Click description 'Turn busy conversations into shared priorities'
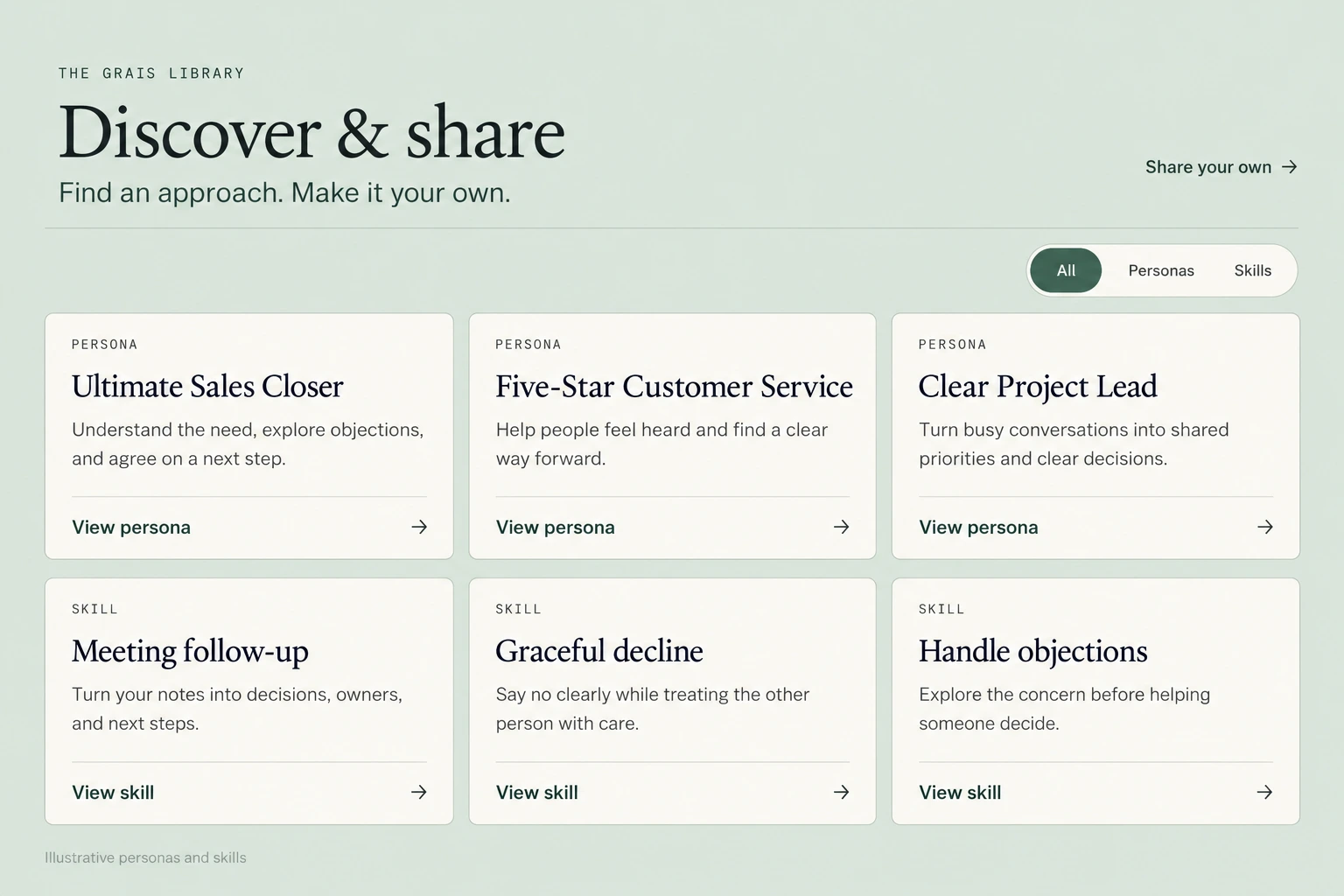 (x=1074, y=444)
